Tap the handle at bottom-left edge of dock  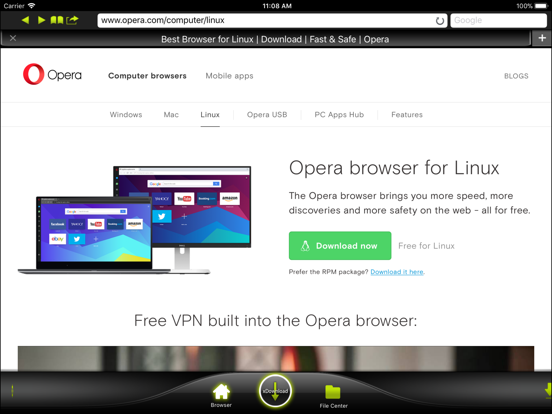[12, 391]
